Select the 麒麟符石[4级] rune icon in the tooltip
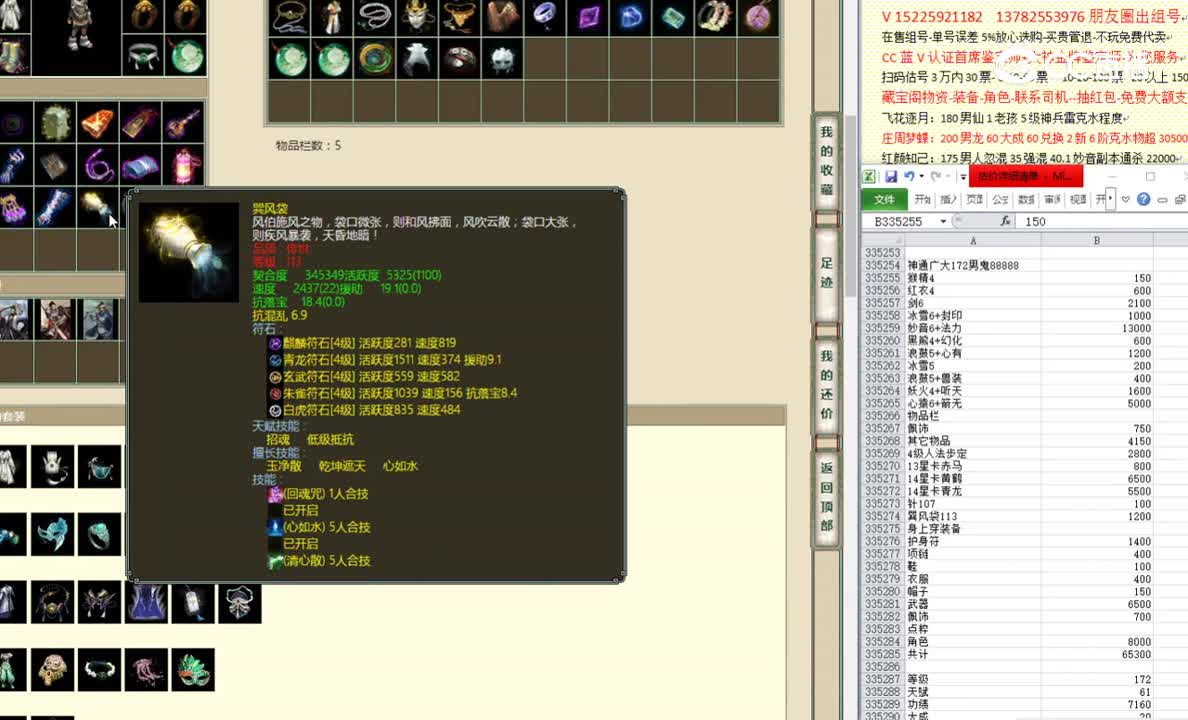The height and width of the screenshot is (720, 1188). 274,342
